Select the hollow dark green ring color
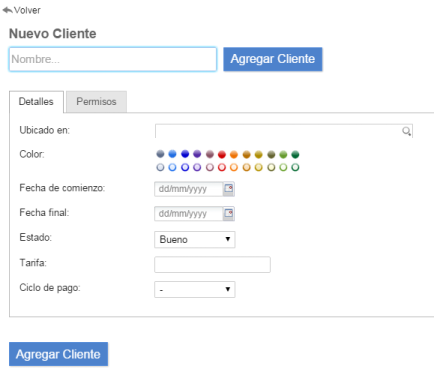Image resolution: width=434 pixels, height=378 pixels. [x=295, y=167]
